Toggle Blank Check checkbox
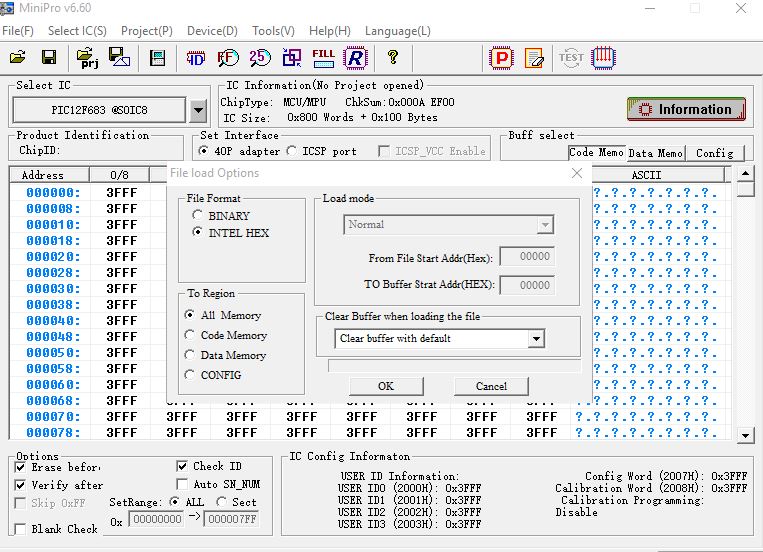 (20, 529)
